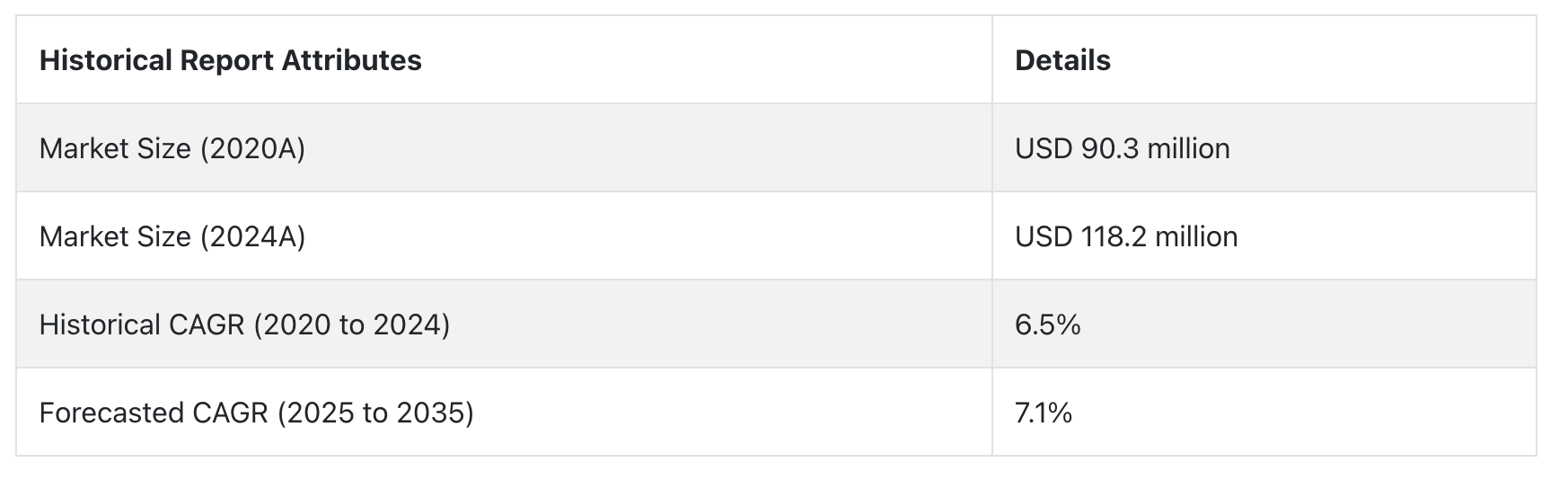Click the word Attributes in header
Viewport: 1568px width, 480px height.
351,60
